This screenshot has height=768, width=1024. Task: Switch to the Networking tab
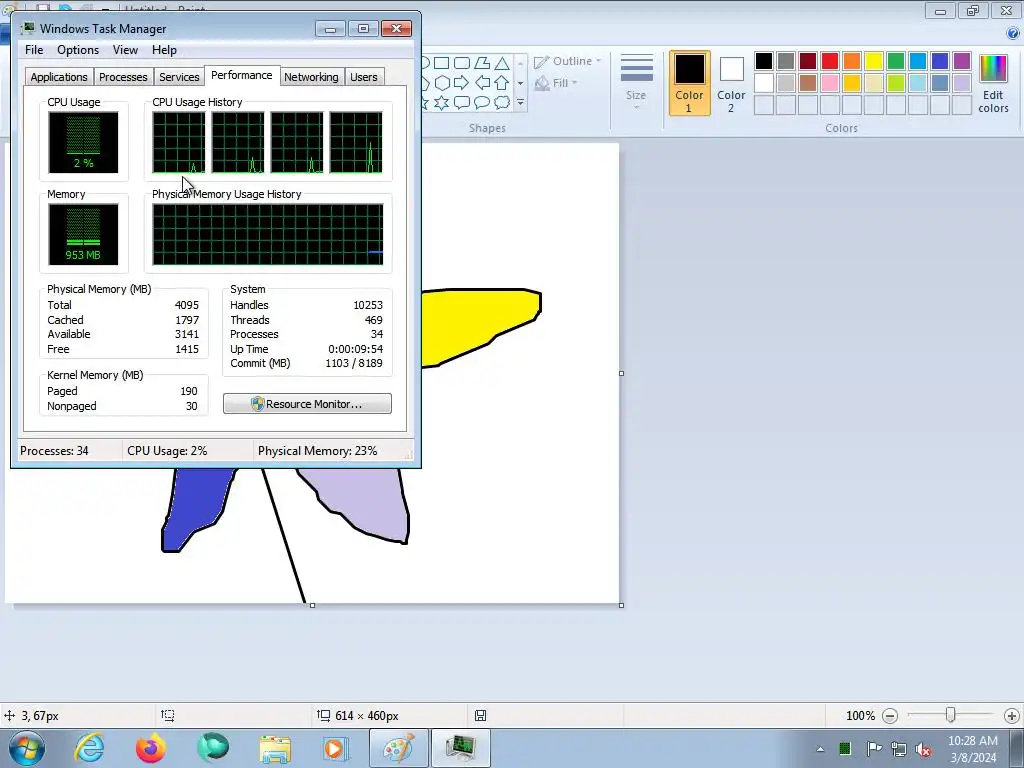coord(311,77)
